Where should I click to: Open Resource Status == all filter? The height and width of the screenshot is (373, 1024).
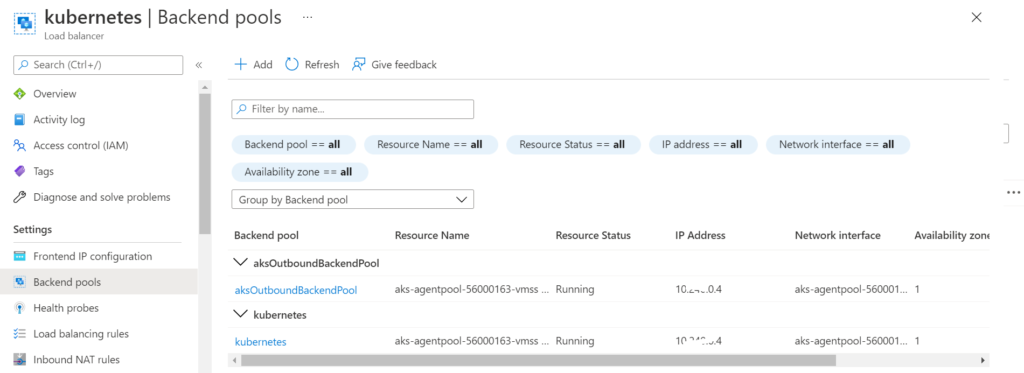tap(573, 145)
